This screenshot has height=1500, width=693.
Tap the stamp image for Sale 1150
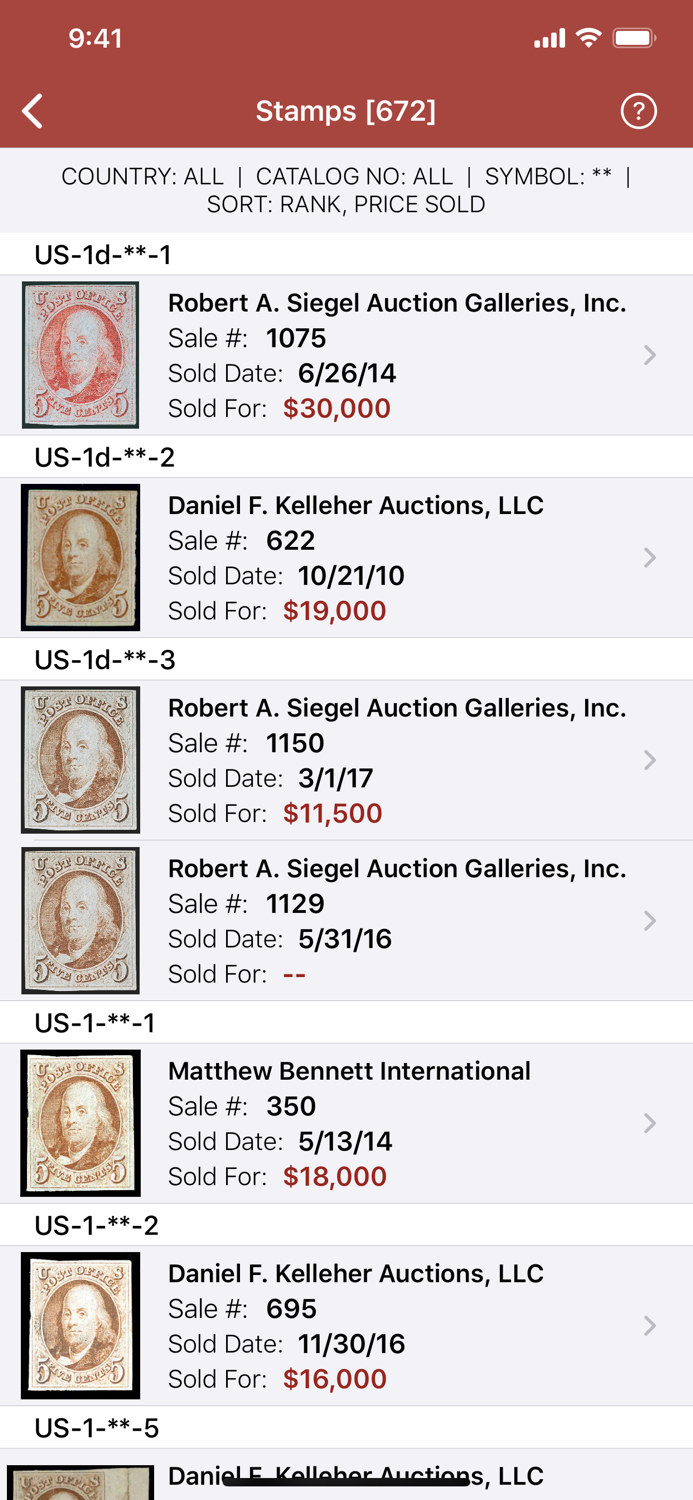[x=80, y=760]
